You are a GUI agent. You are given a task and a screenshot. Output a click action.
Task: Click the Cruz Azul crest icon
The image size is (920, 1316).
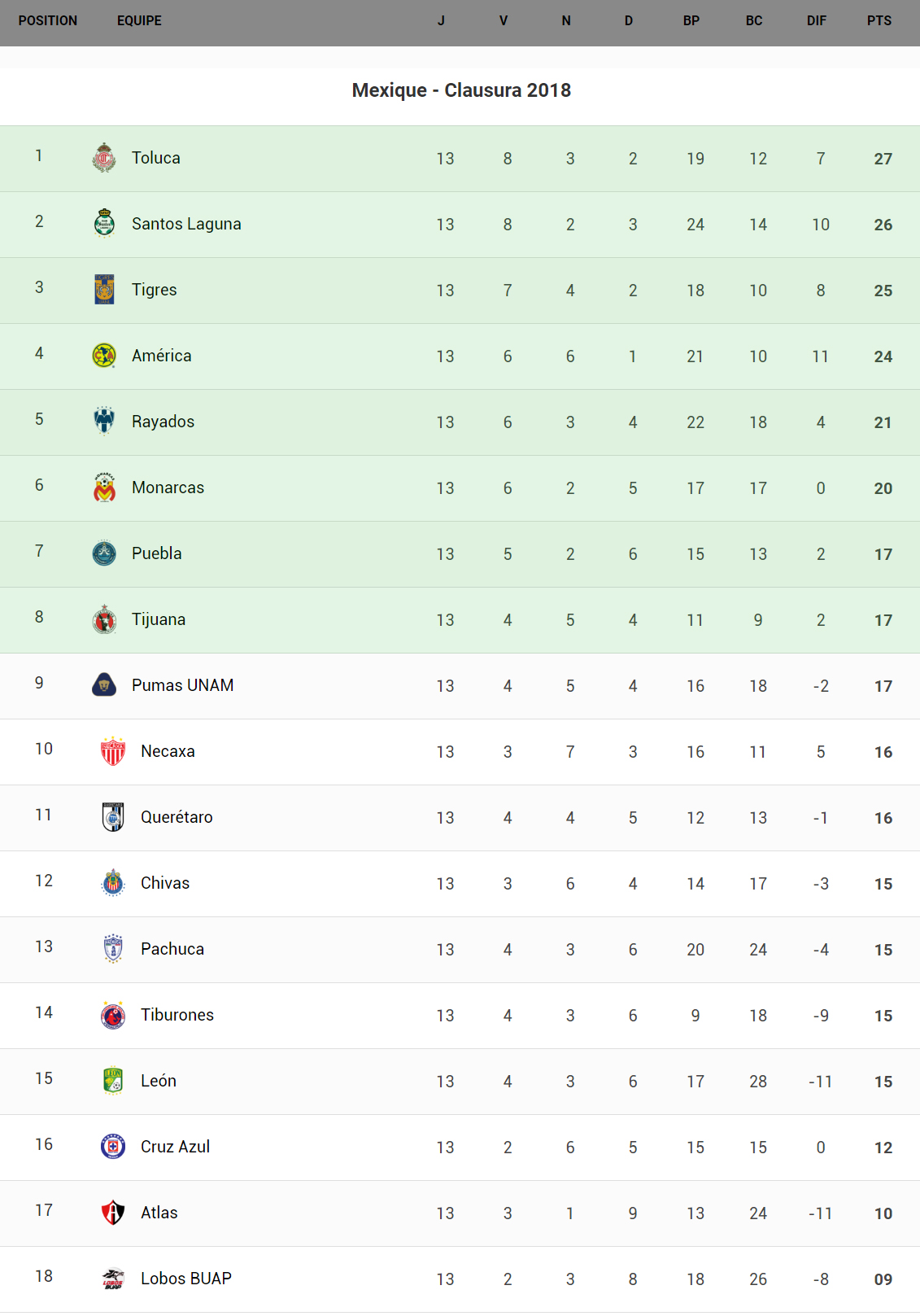tap(113, 1146)
